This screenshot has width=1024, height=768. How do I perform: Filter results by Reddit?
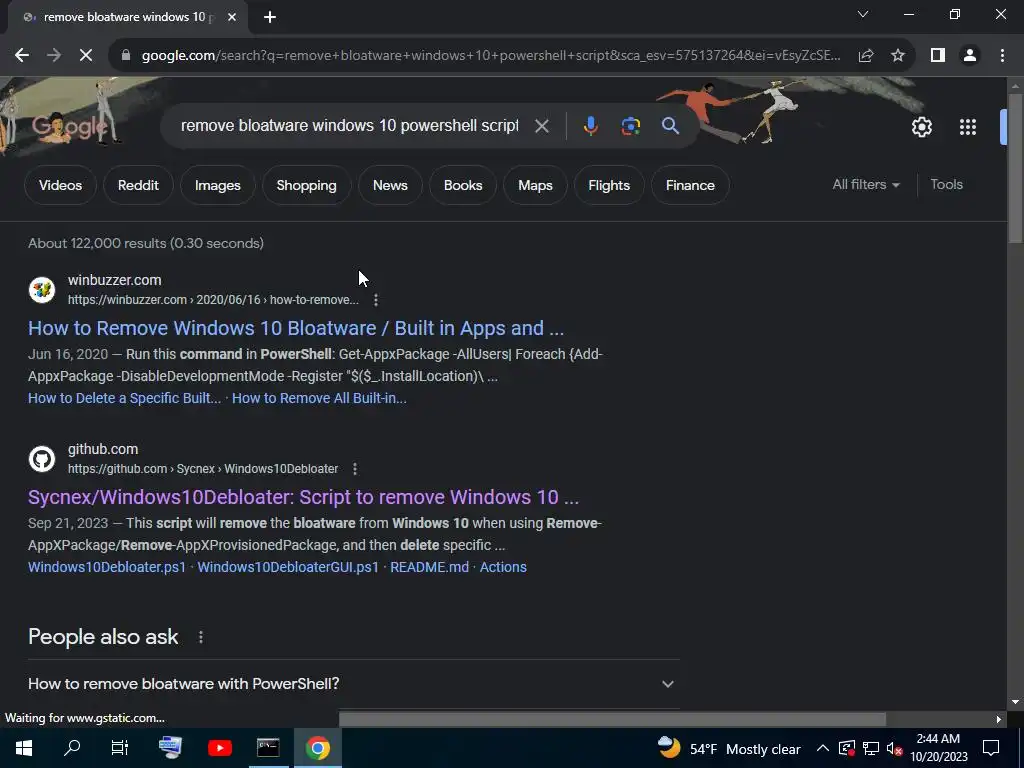click(138, 185)
